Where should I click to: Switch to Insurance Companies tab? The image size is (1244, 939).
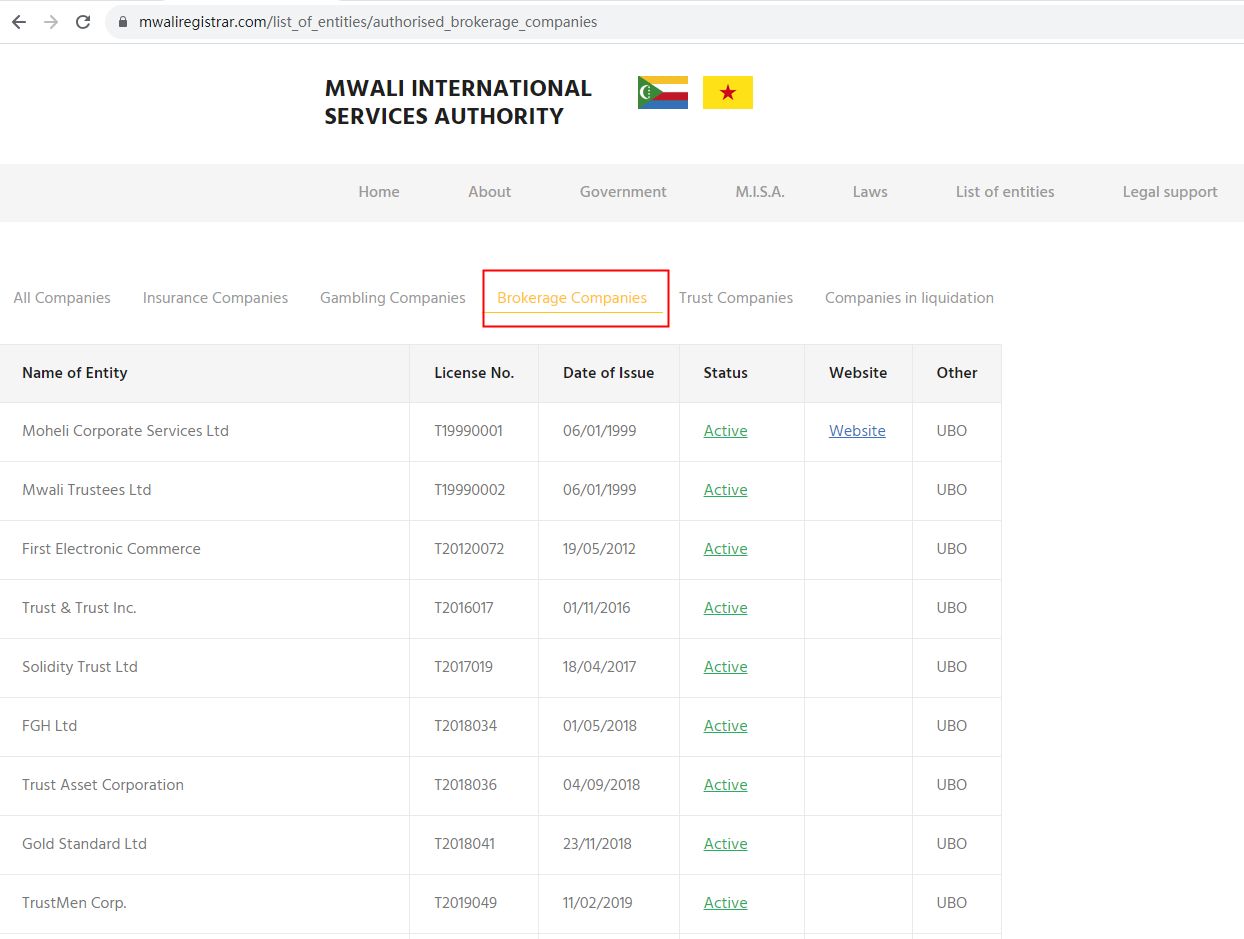[215, 298]
